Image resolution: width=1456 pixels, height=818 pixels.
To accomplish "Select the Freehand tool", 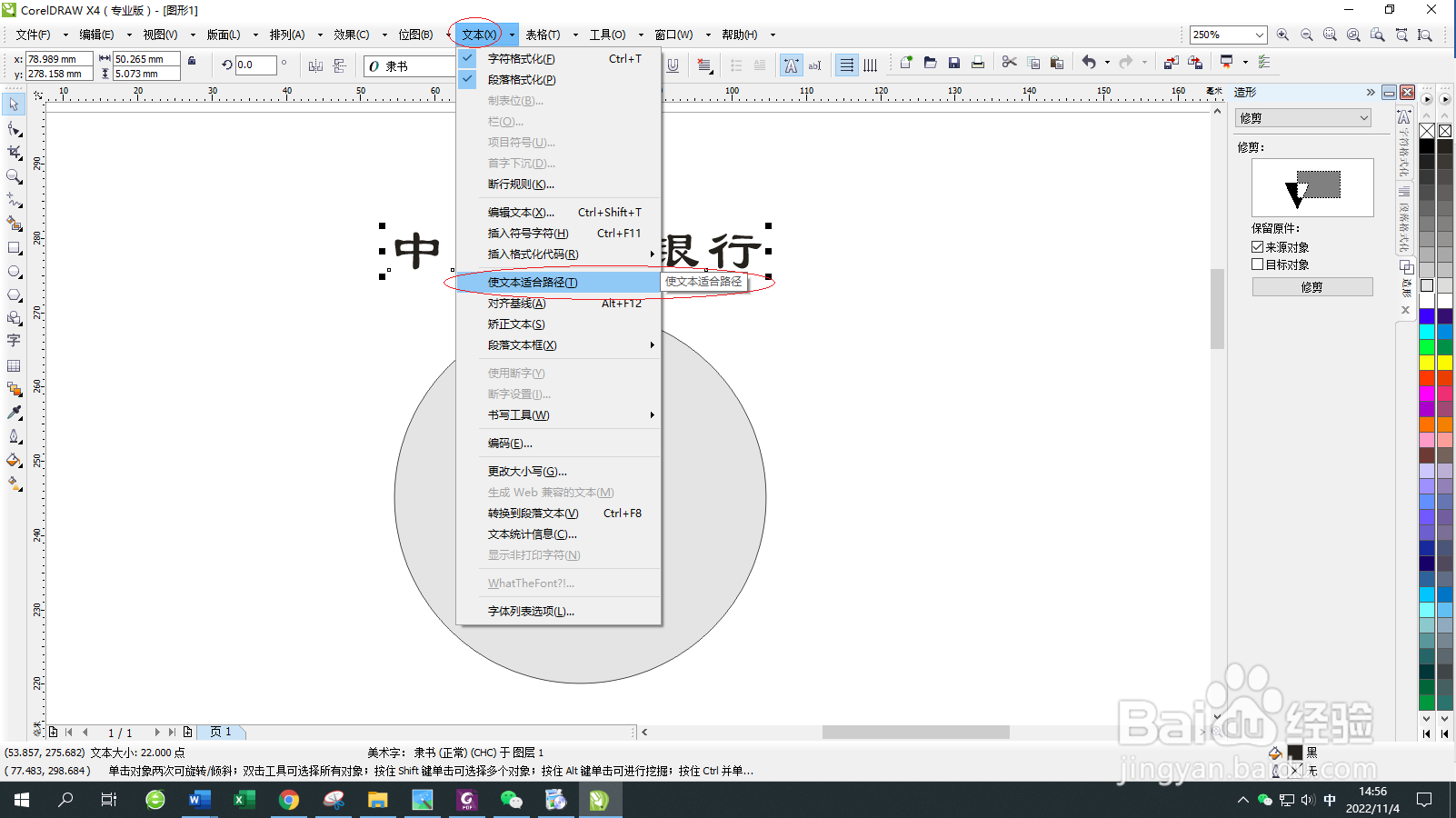I will (x=14, y=200).
